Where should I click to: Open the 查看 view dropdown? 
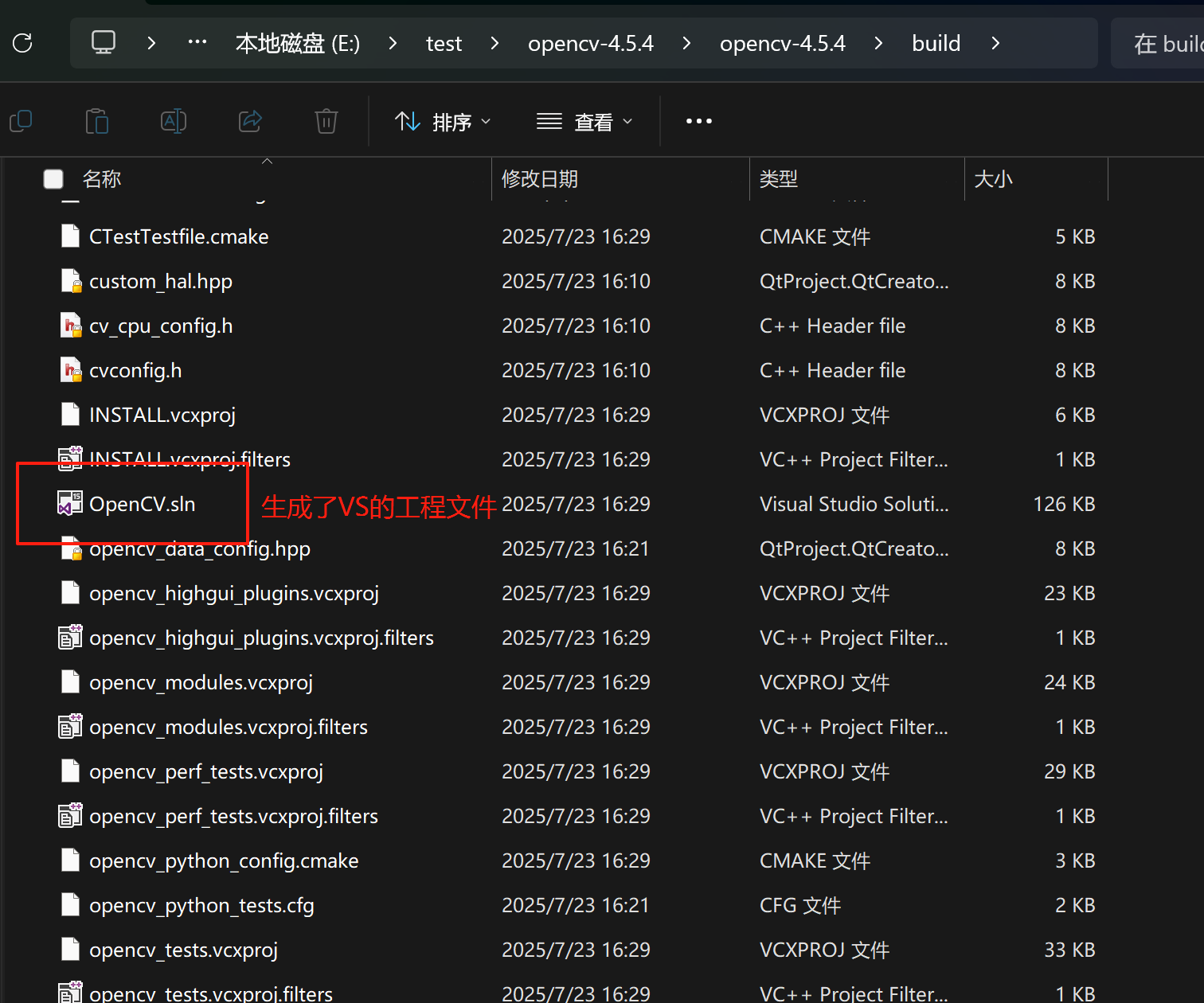coord(584,121)
